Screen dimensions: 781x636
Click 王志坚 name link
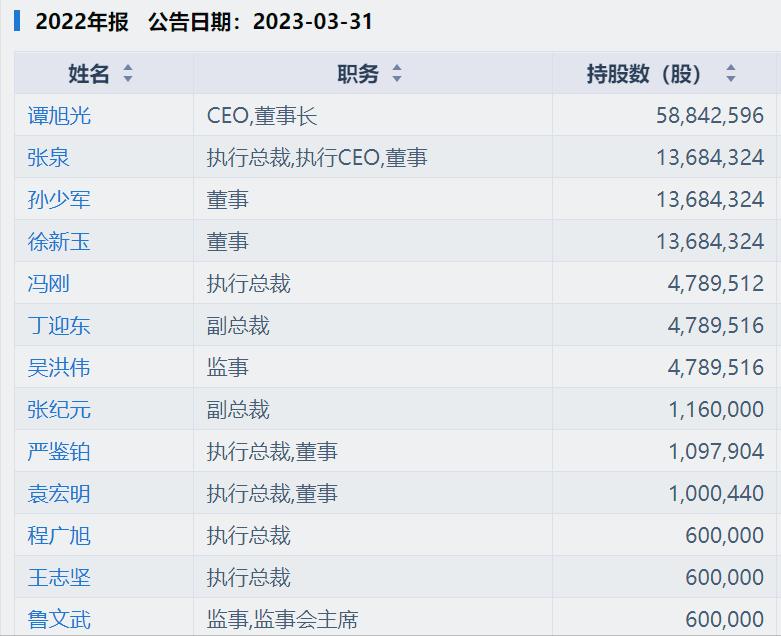[x=59, y=578]
